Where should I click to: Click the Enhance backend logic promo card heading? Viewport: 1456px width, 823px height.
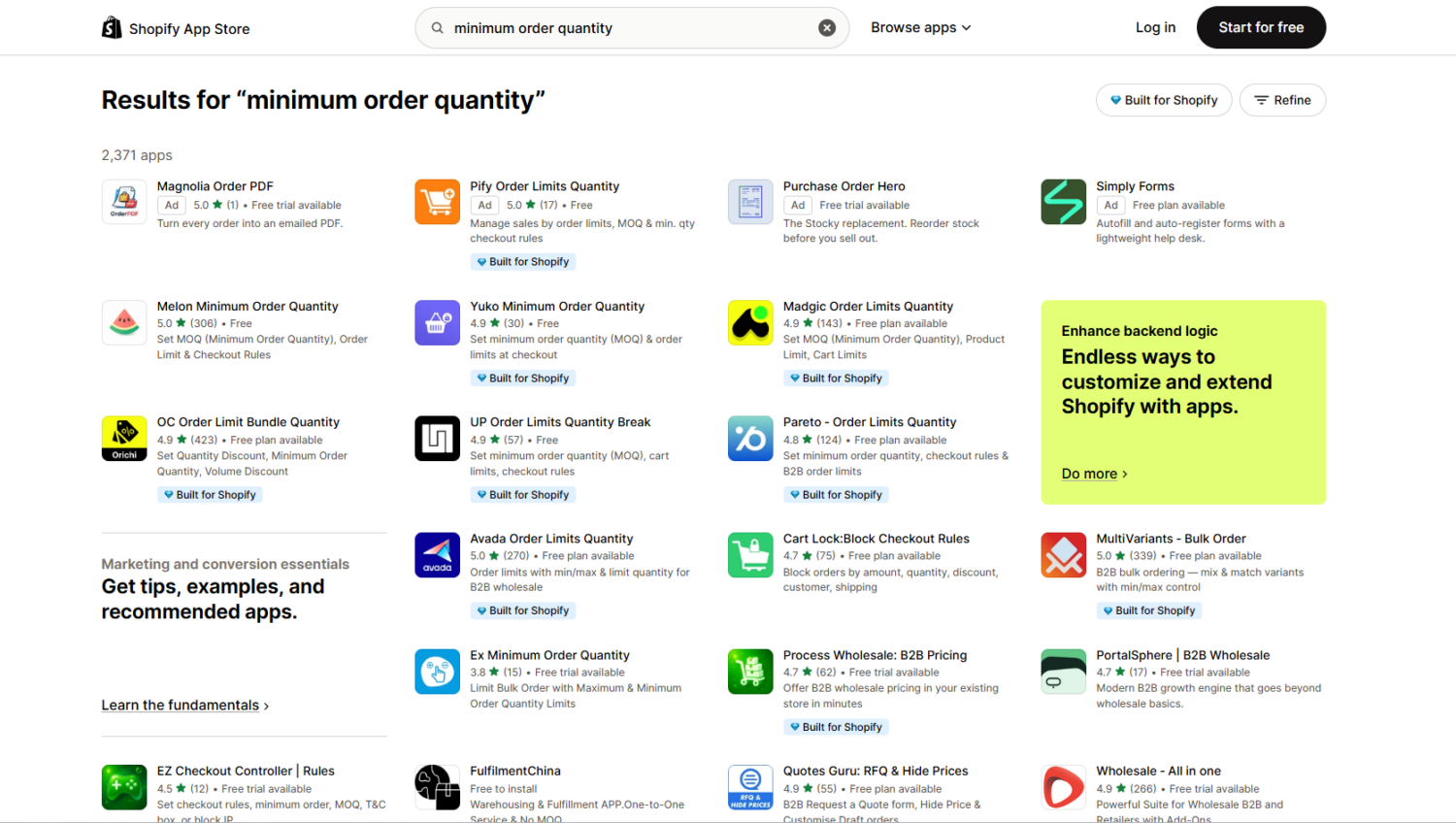pos(1140,331)
